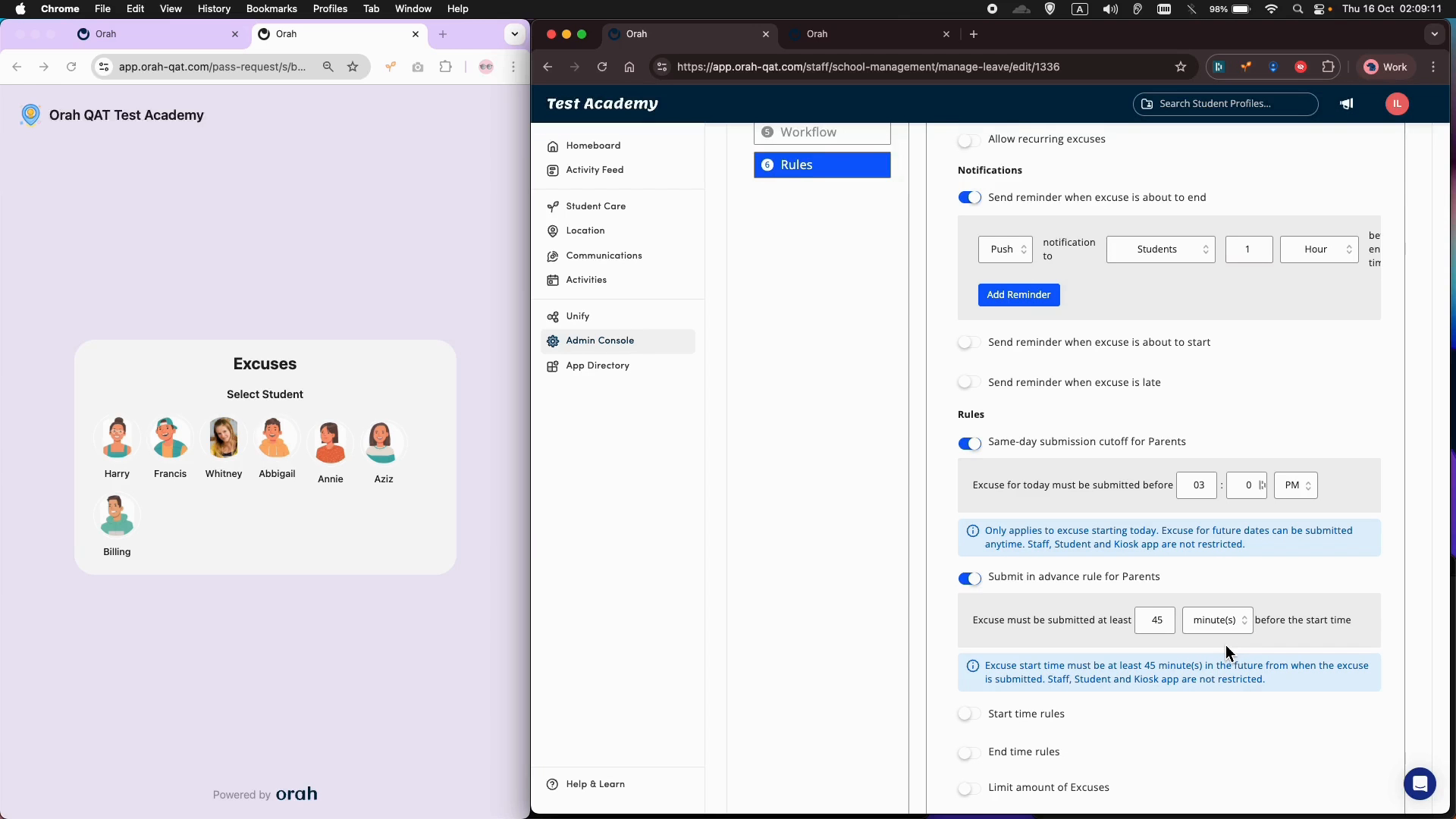Image resolution: width=1456 pixels, height=819 pixels.
Task: Click the notification bell icon
Action: (1347, 104)
